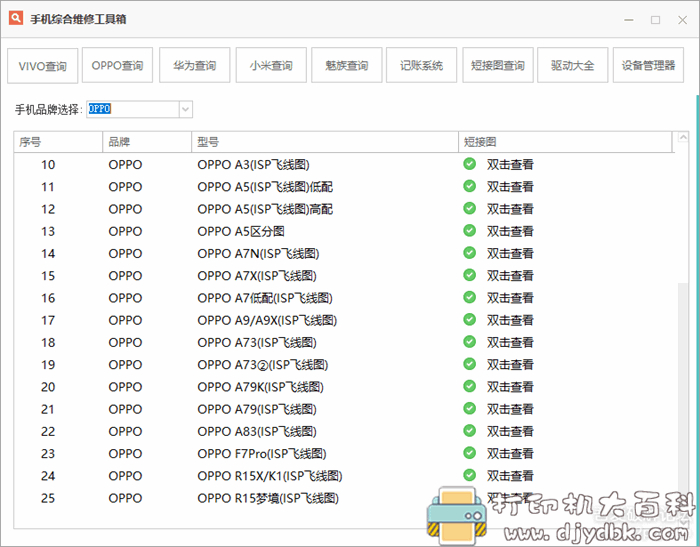Screen dimensions: 700x547
Task: Select model OPPO A5(ISP飞线图)高配
Action: tap(265, 209)
